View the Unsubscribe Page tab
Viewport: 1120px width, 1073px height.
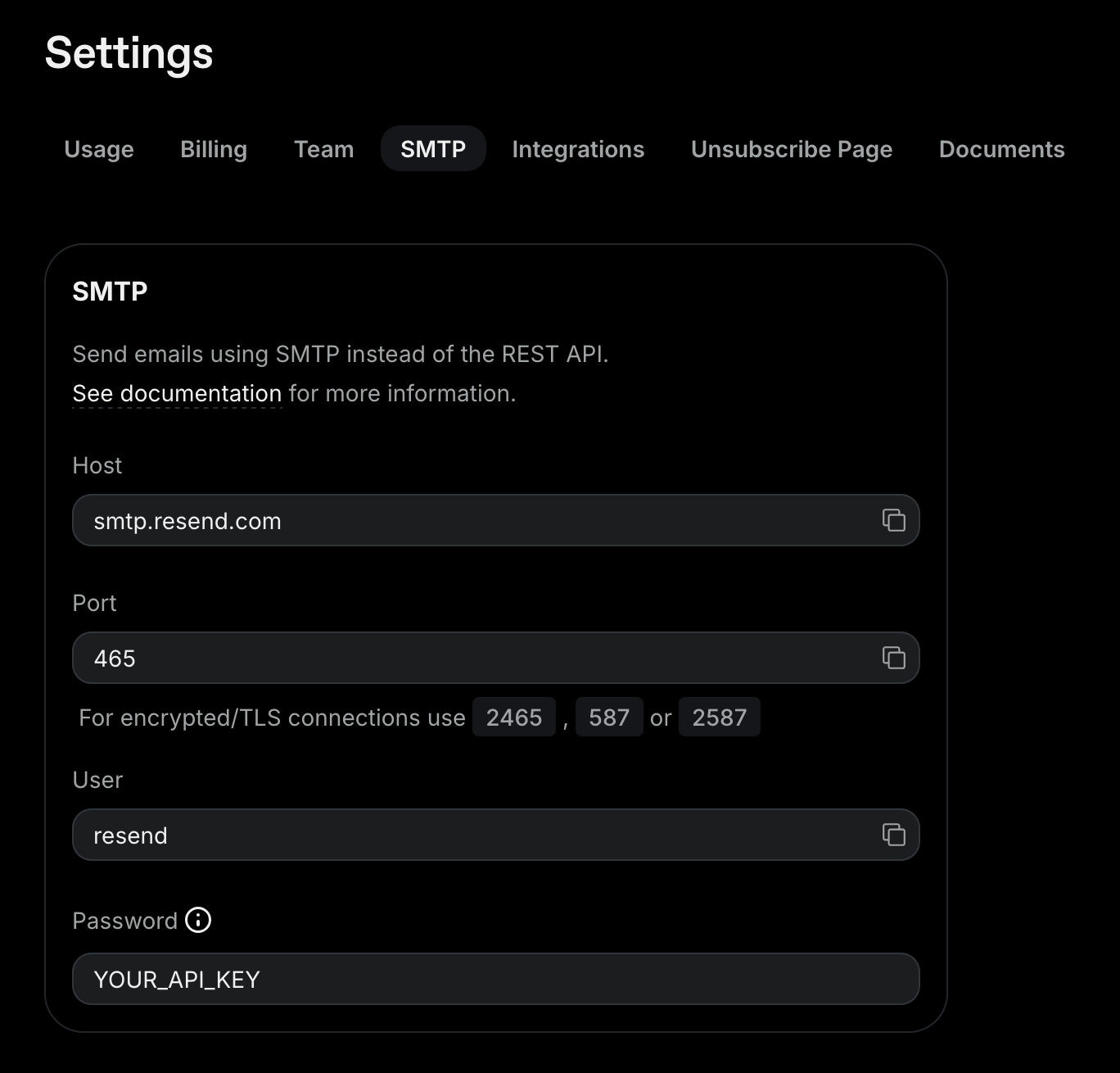(791, 149)
